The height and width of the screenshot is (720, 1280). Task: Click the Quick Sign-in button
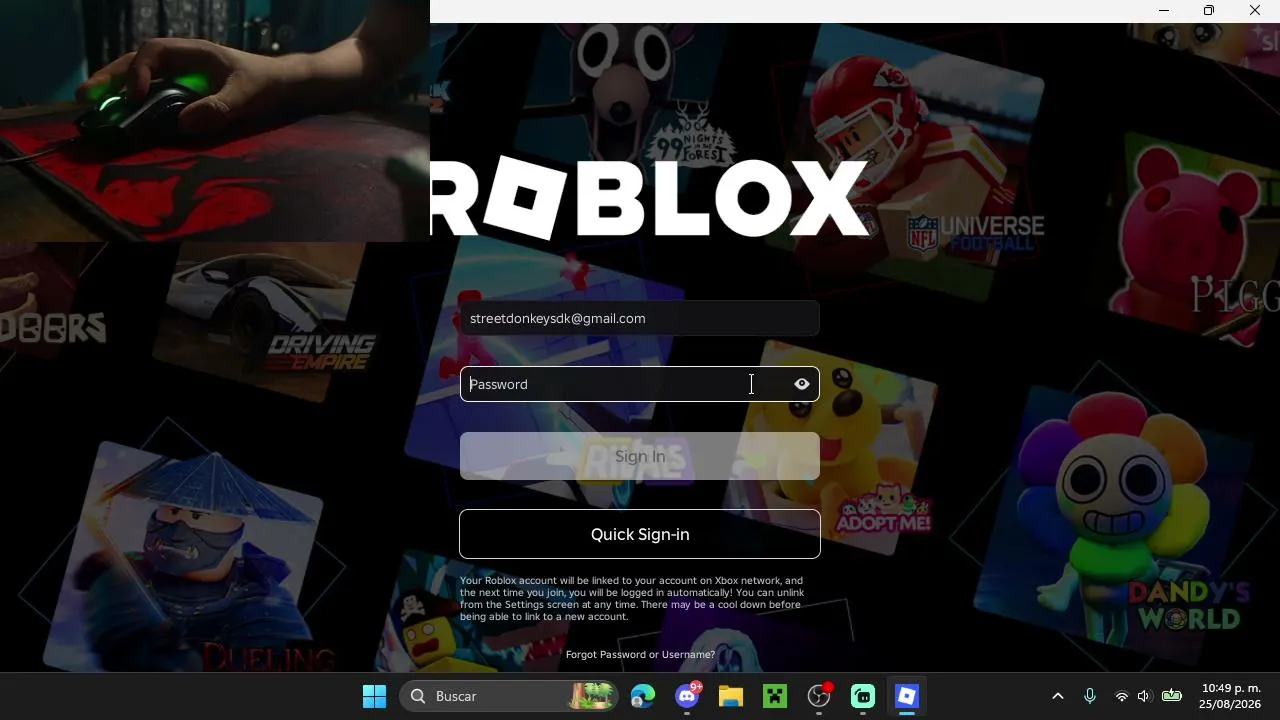[640, 534]
